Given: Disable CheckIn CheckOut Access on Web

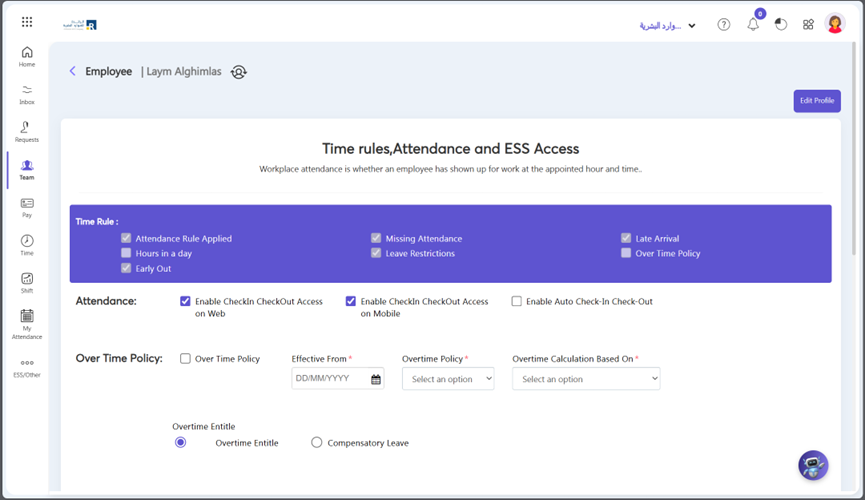Looking at the screenshot, I should point(185,301).
